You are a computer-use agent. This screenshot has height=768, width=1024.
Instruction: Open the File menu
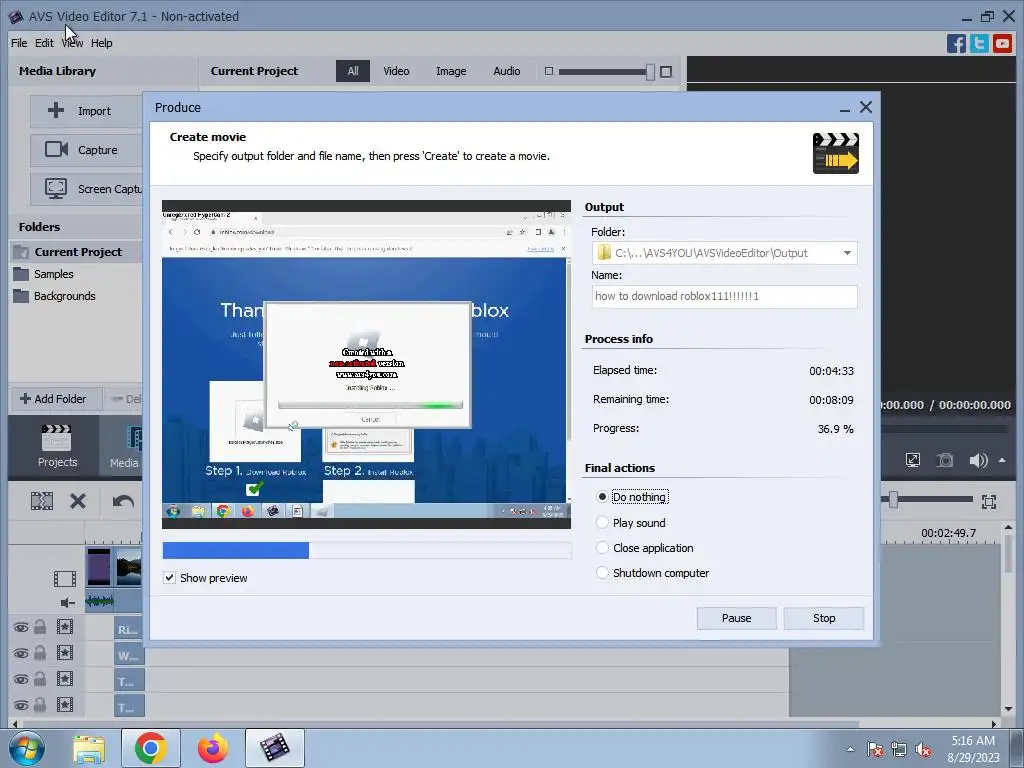(19, 43)
